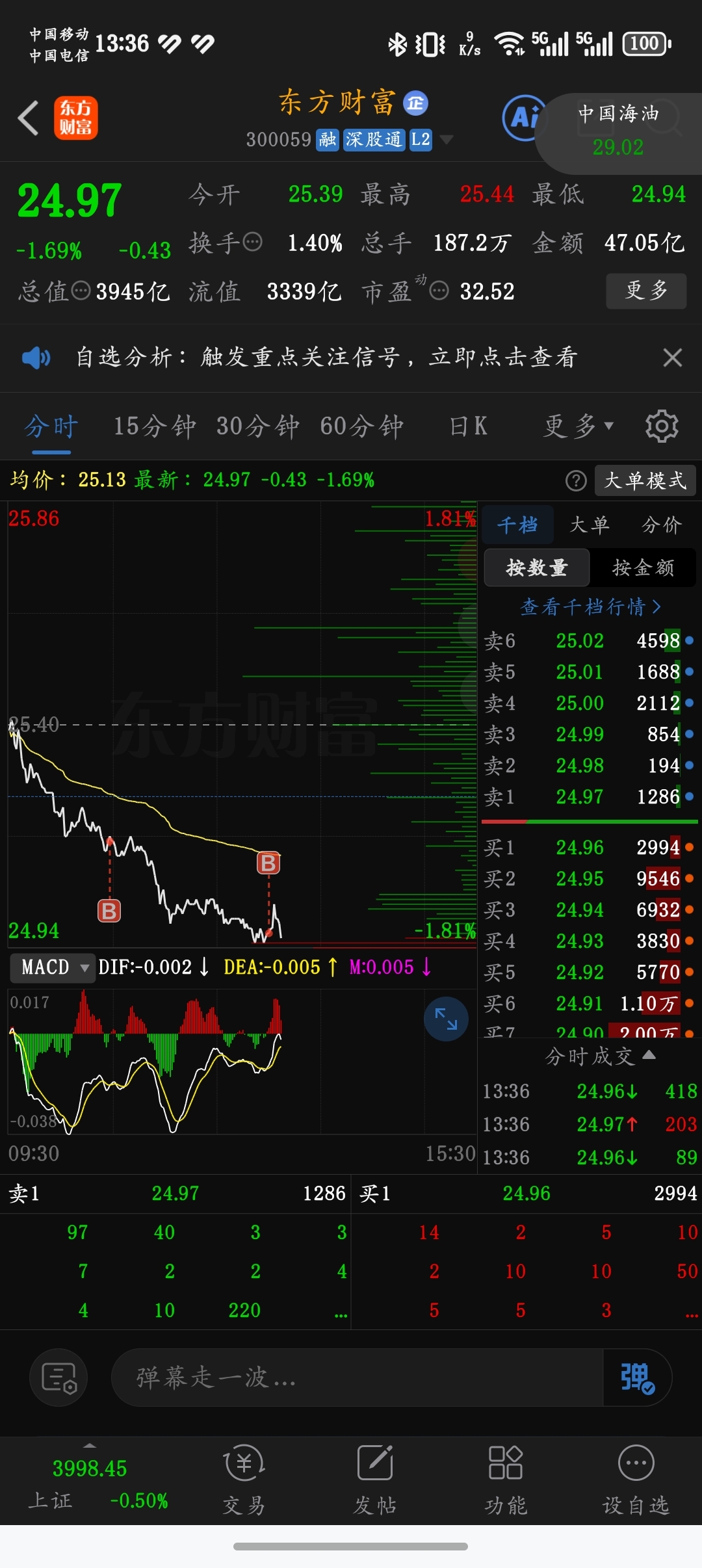Open 中国海油 floating quote bubble
This screenshot has height=1568, width=702.
coord(618,133)
